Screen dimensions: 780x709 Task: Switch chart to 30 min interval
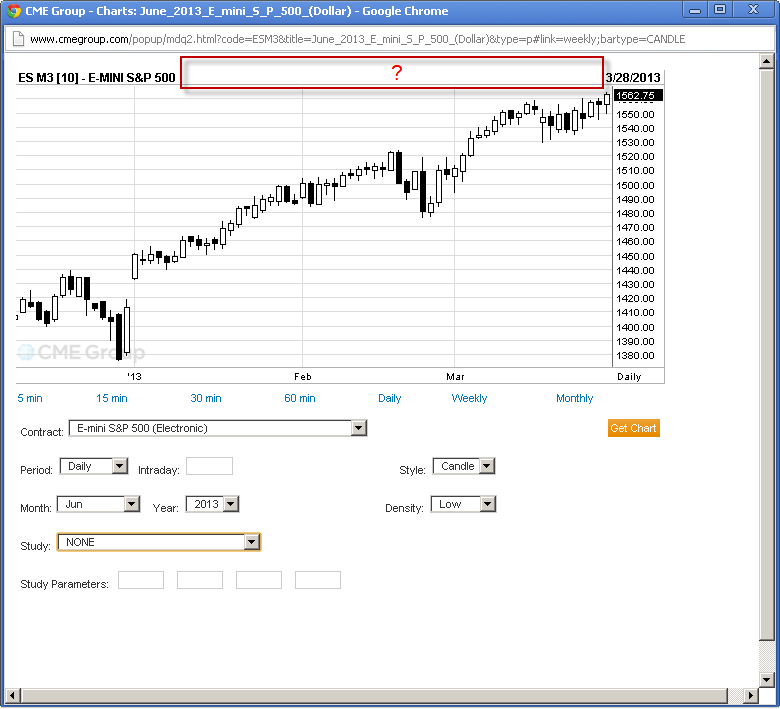click(x=205, y=398)
